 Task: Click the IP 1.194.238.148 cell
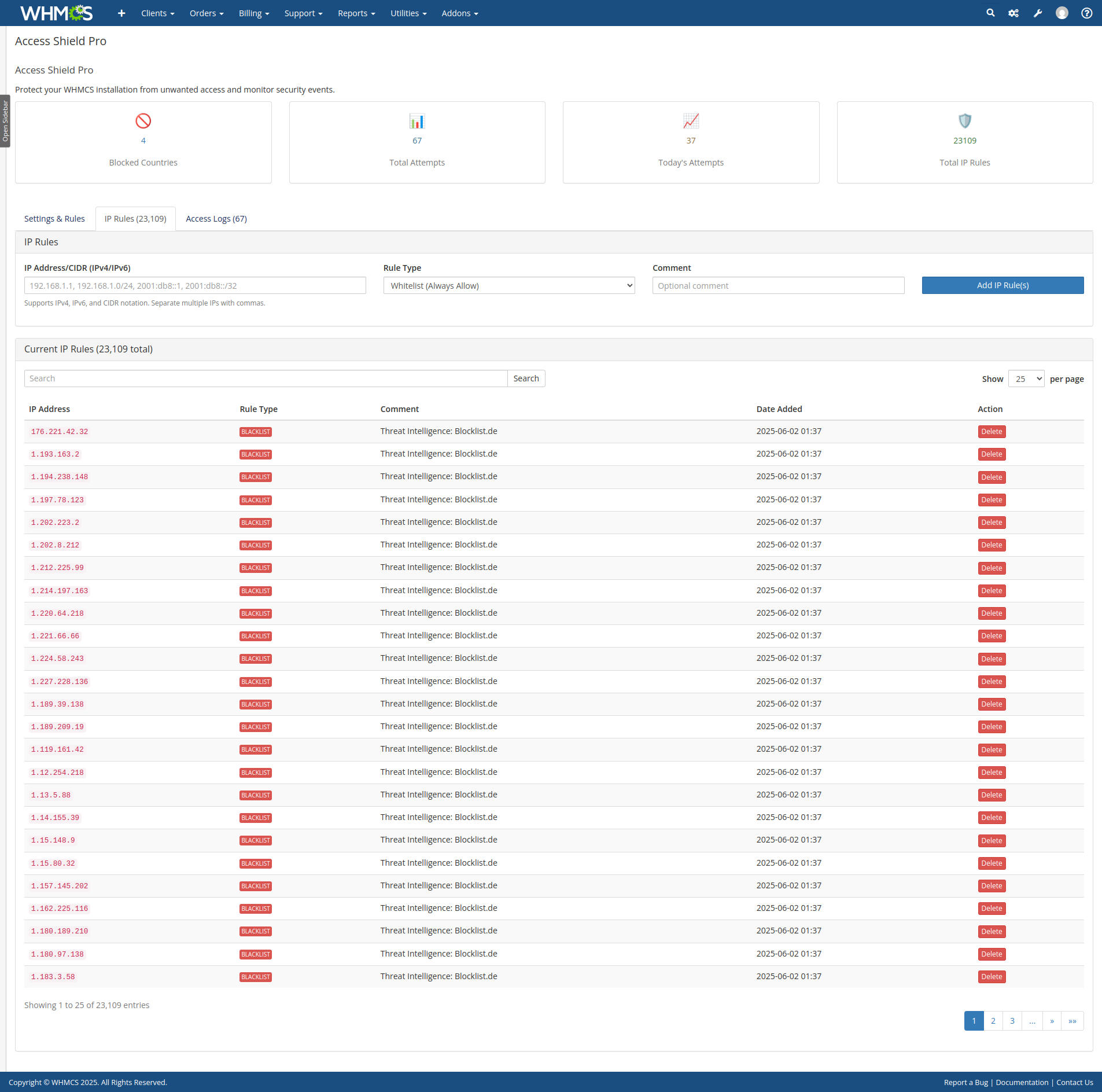[x=60, y=477]
